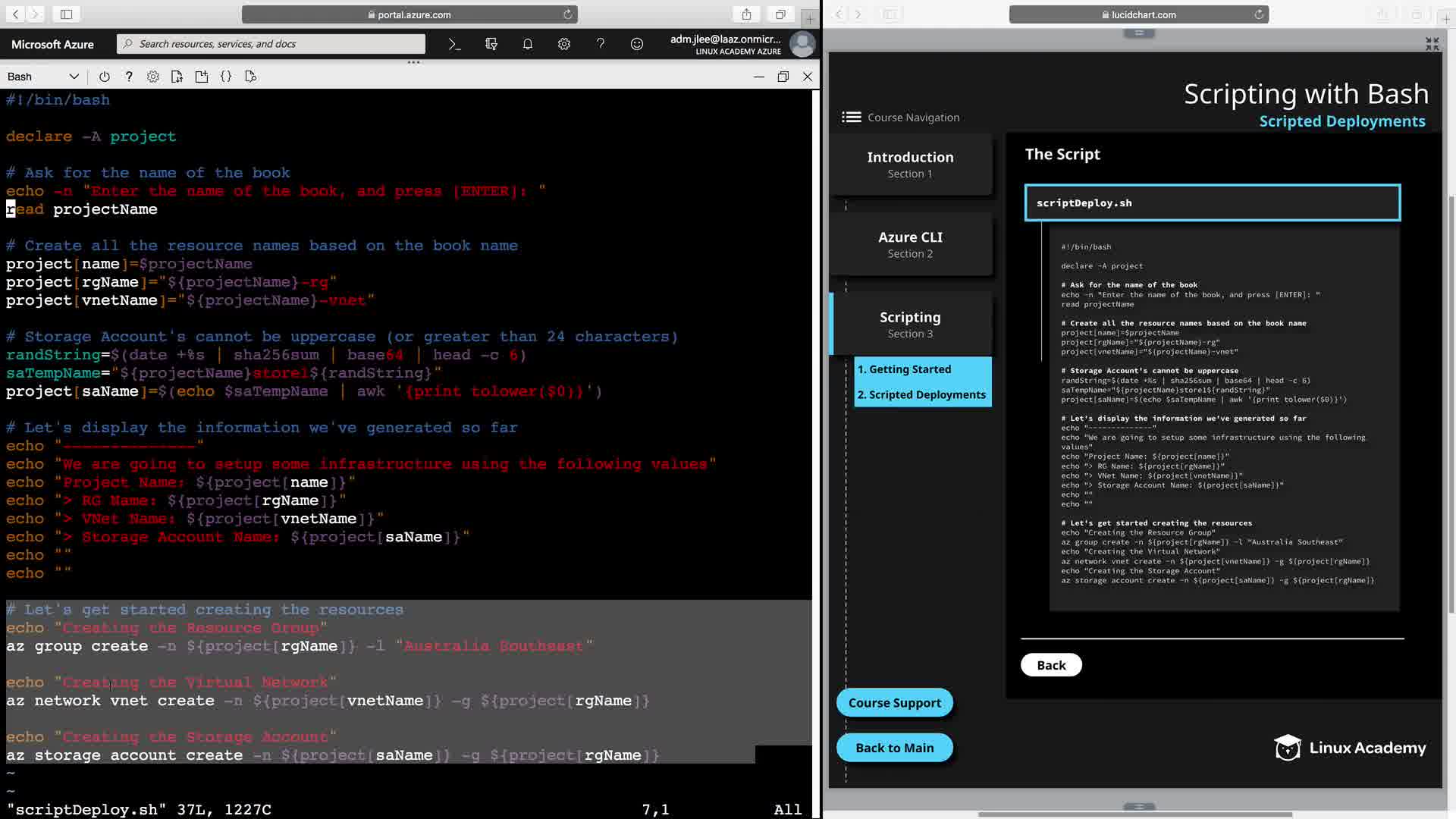Click the Course Support button
1456x819 pixels.
895,703
